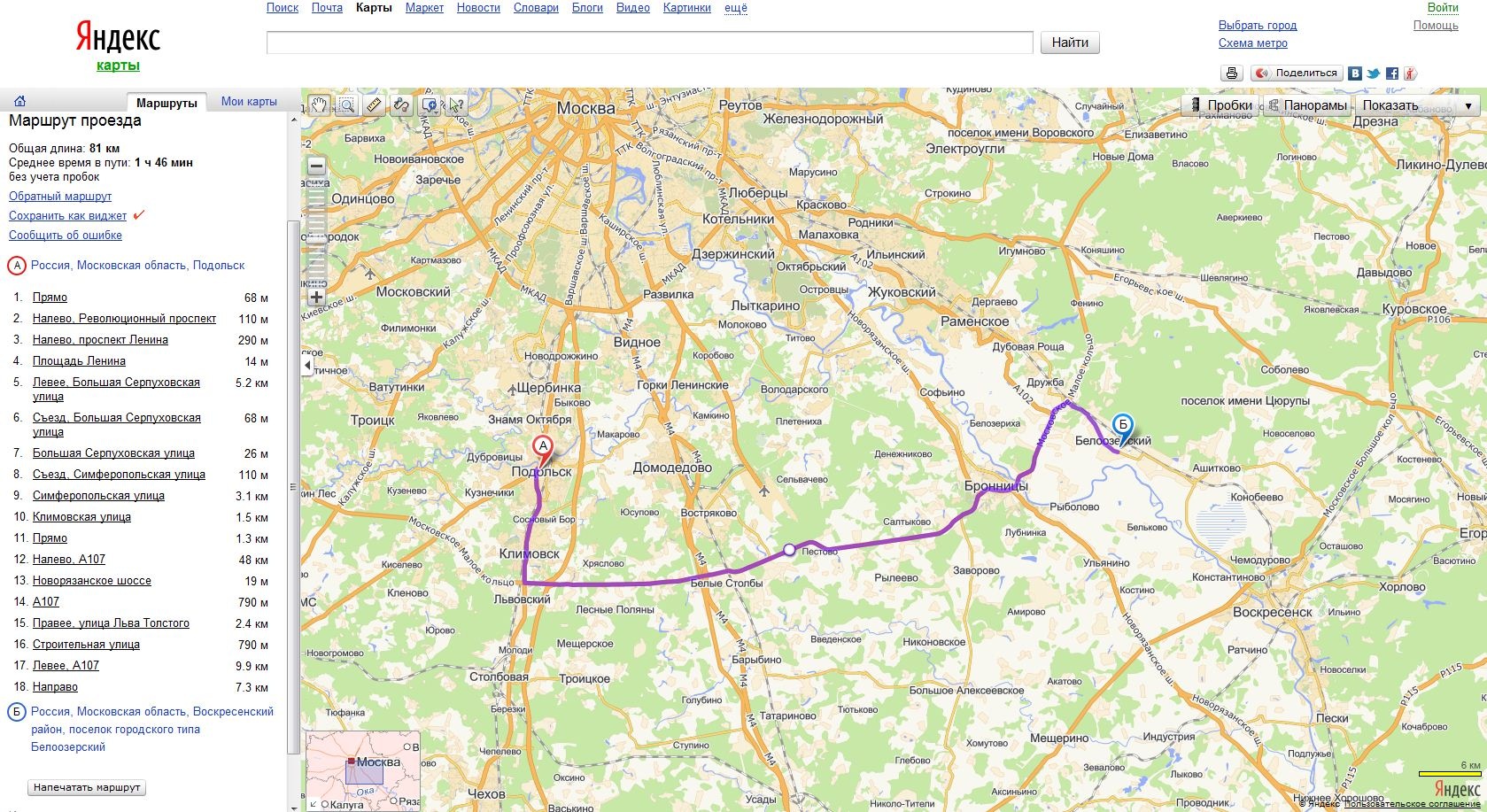Click the Яндекс logo
The image size is (1487, 812).
[x=118, y=37]
